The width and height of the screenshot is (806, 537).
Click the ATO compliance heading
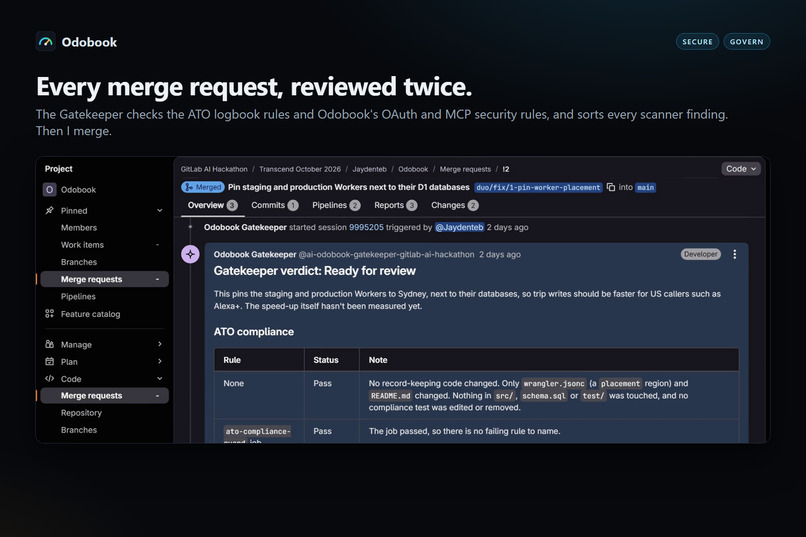click(x=253, y=331)
